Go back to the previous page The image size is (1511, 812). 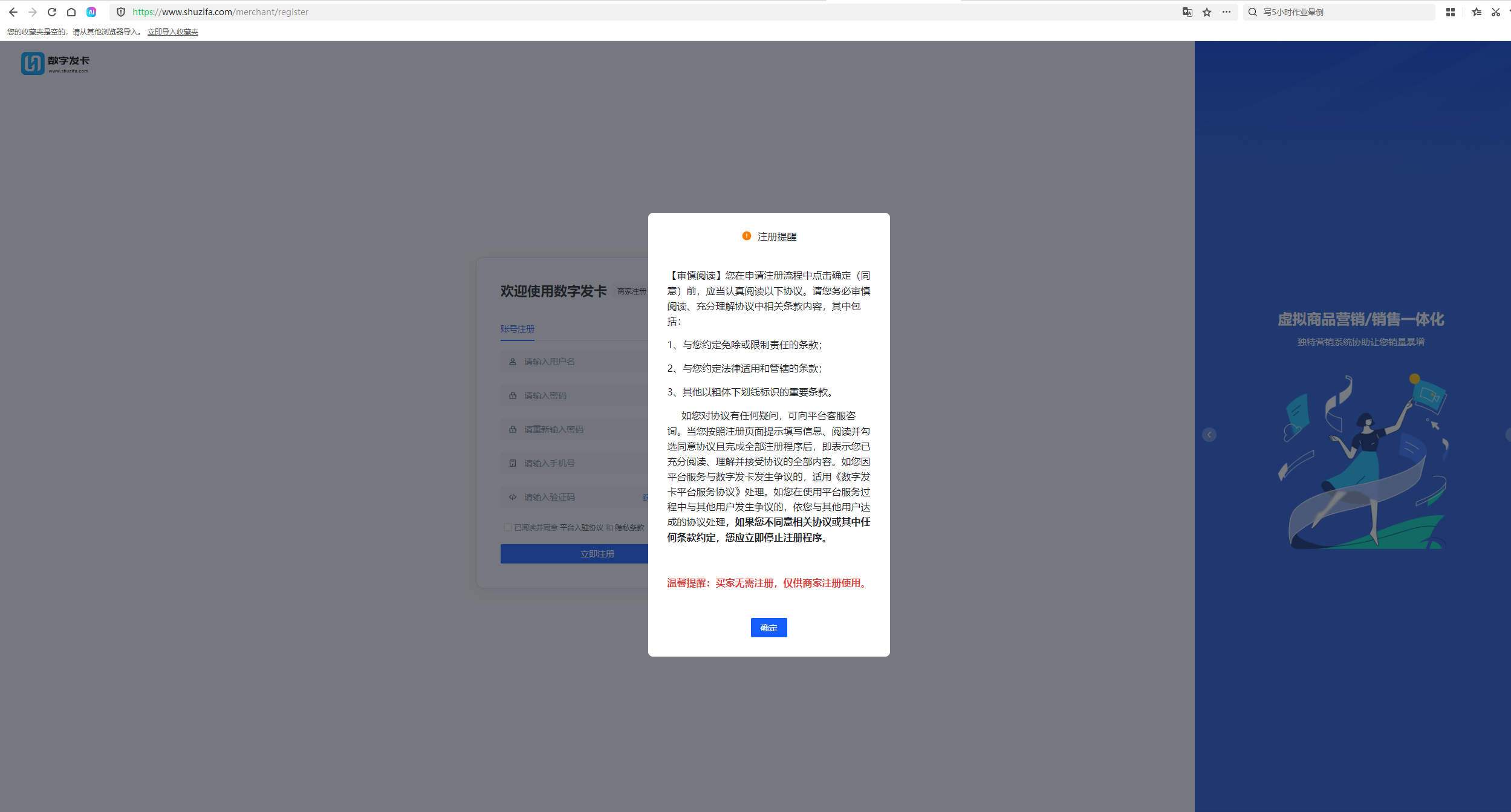(x=13, y=12)
